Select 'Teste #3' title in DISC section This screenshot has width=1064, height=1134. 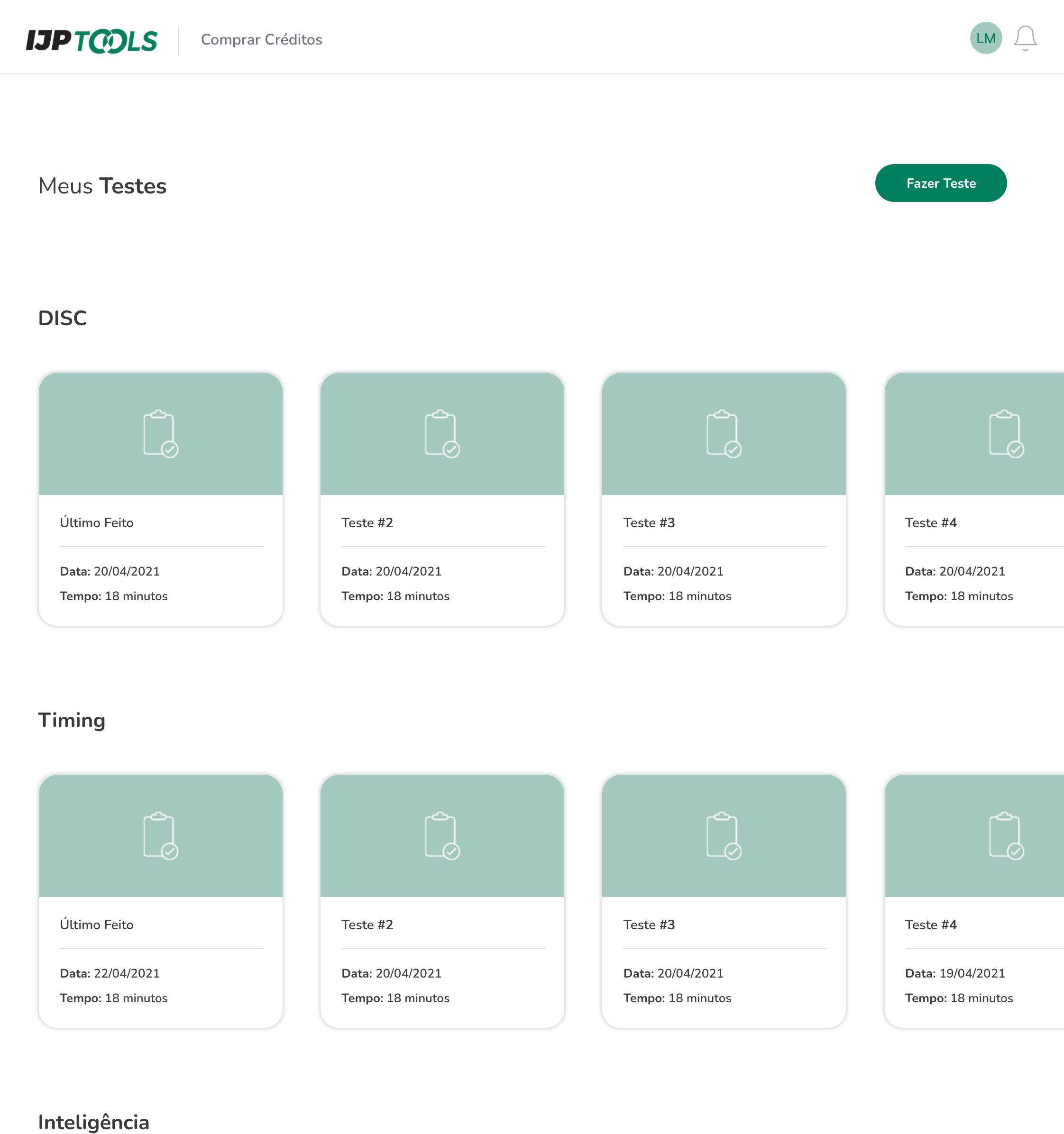click(x=649, y=522)
